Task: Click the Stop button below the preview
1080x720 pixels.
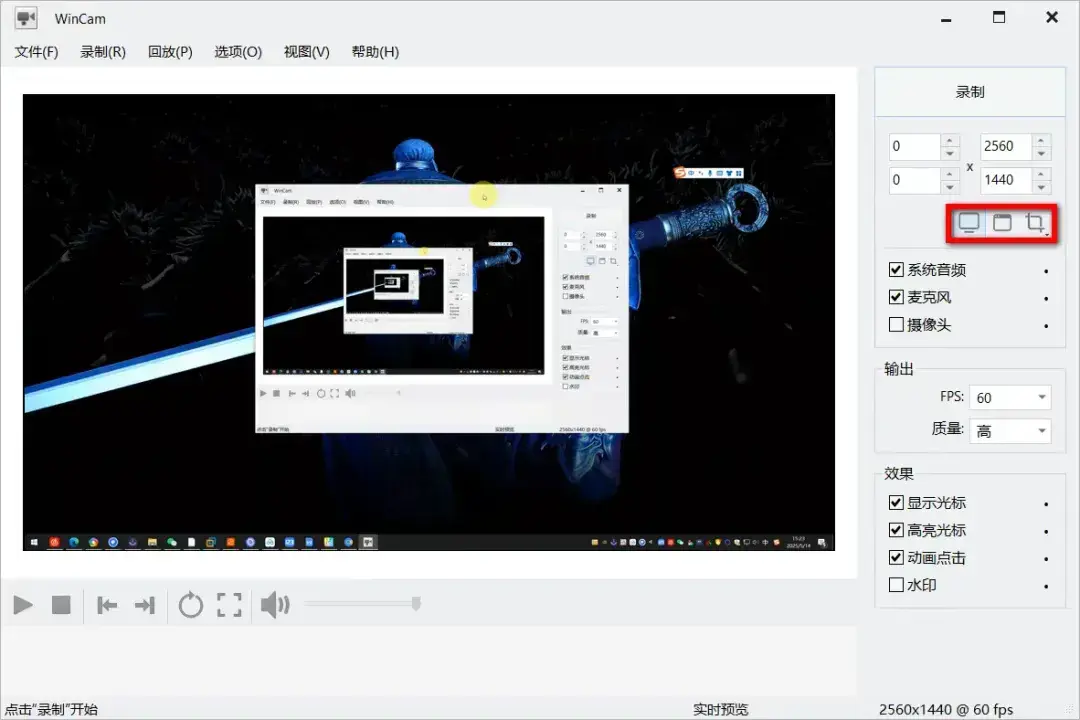Action: point(62,604)
